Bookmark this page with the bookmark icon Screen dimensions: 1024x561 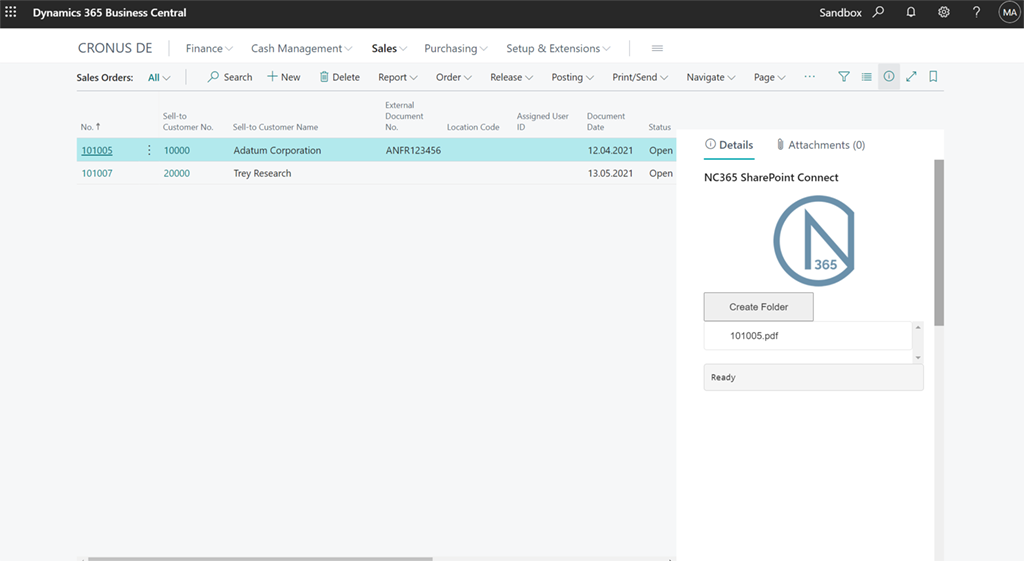coord(933,77)
